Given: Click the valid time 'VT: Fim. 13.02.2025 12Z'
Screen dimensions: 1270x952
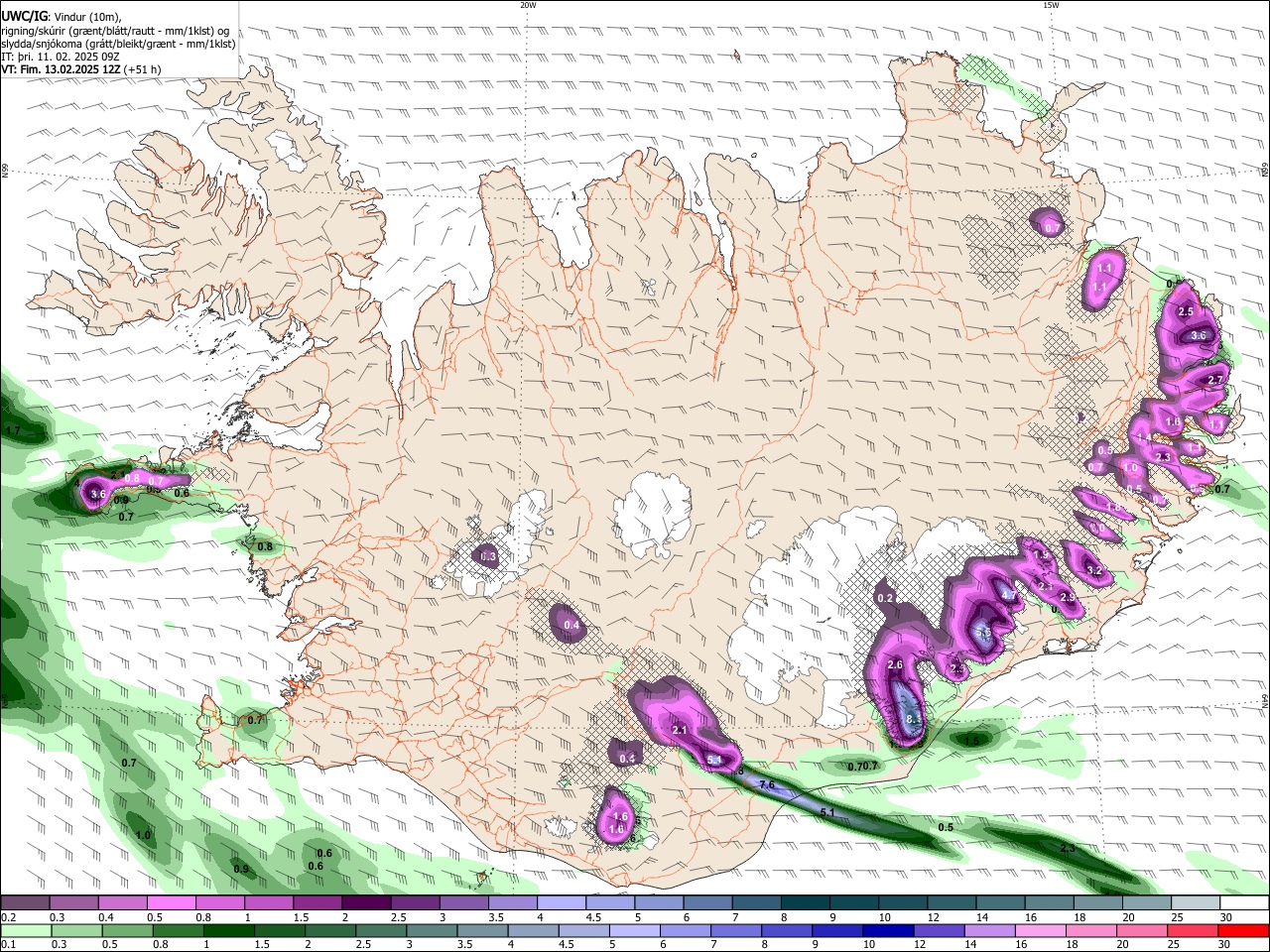Looking at the screenshot, I should coord(62,69).
